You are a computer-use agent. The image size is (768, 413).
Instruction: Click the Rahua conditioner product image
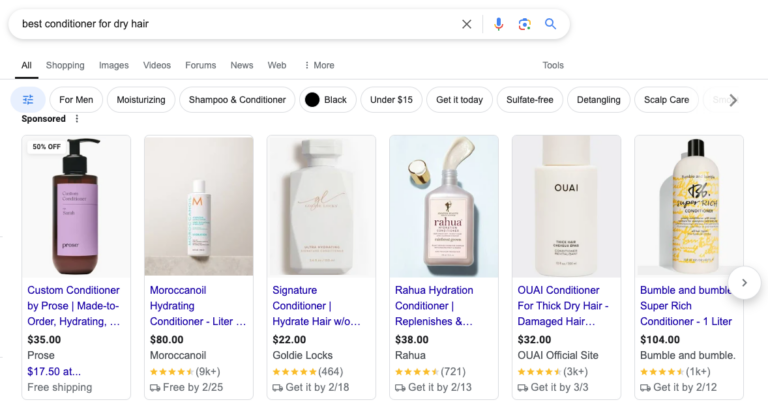(444, 206)
